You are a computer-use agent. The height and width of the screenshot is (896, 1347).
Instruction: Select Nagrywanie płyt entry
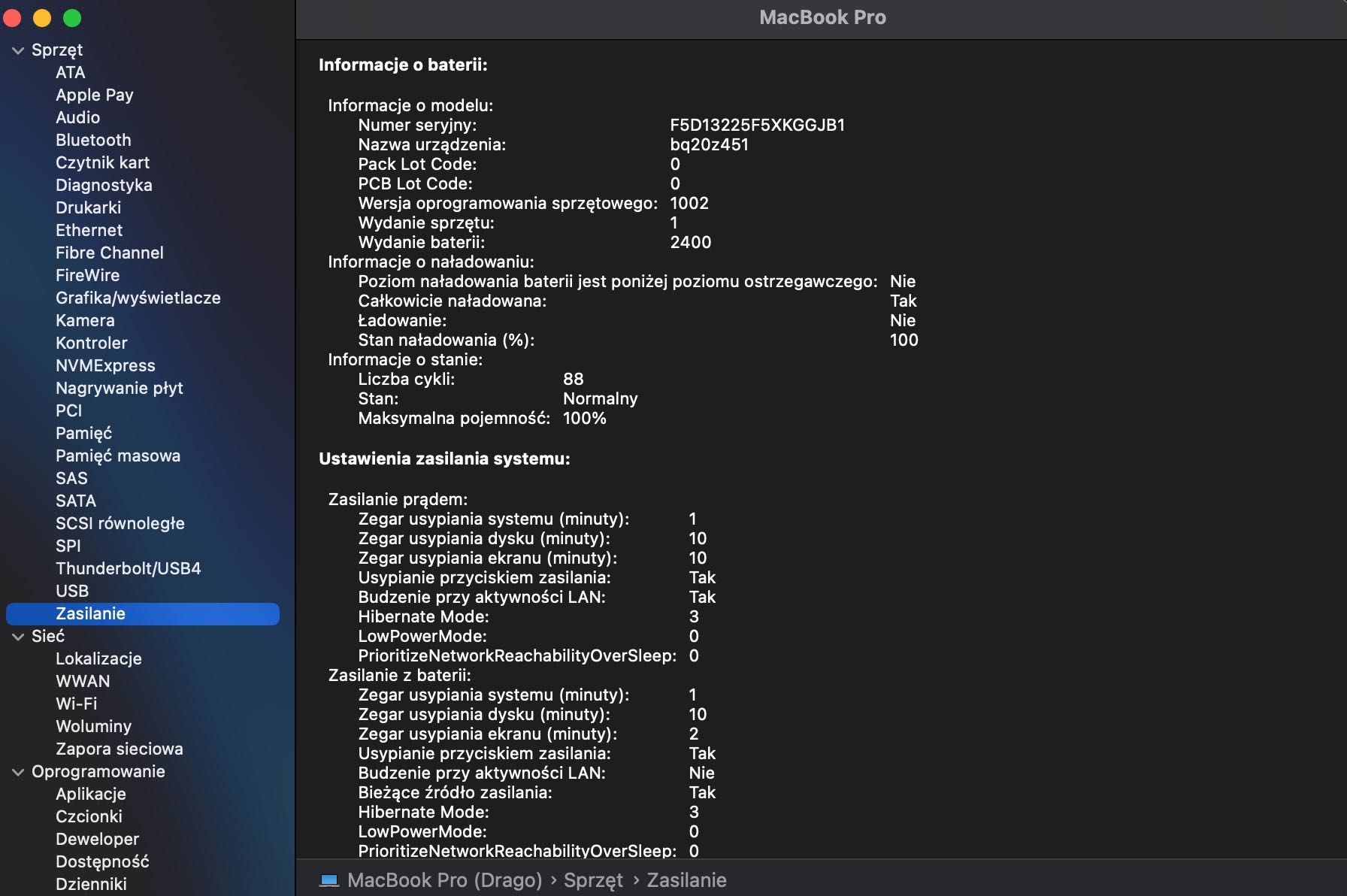(120, 388)
